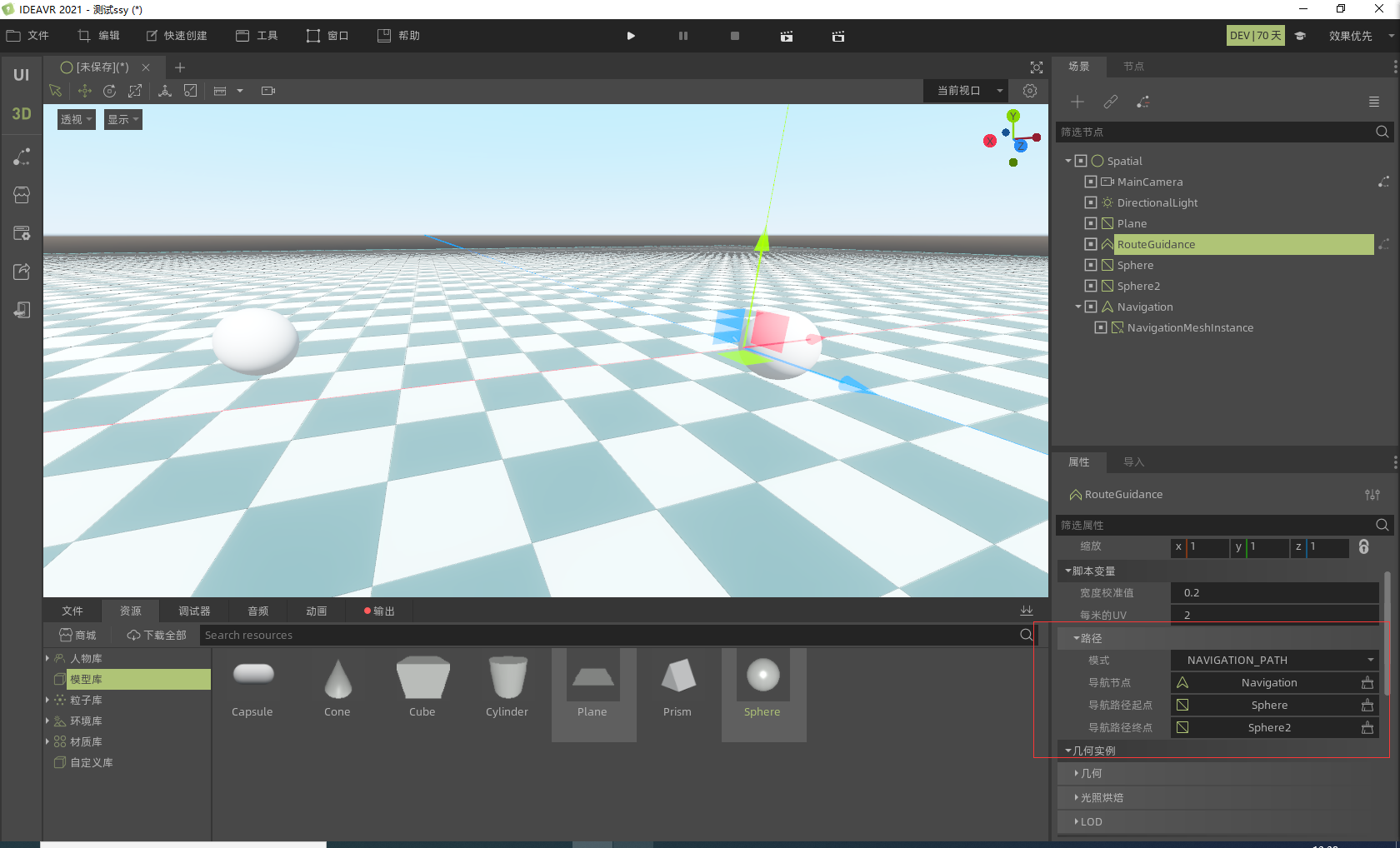Switch to the 节点 tab

click(1133, 67)
